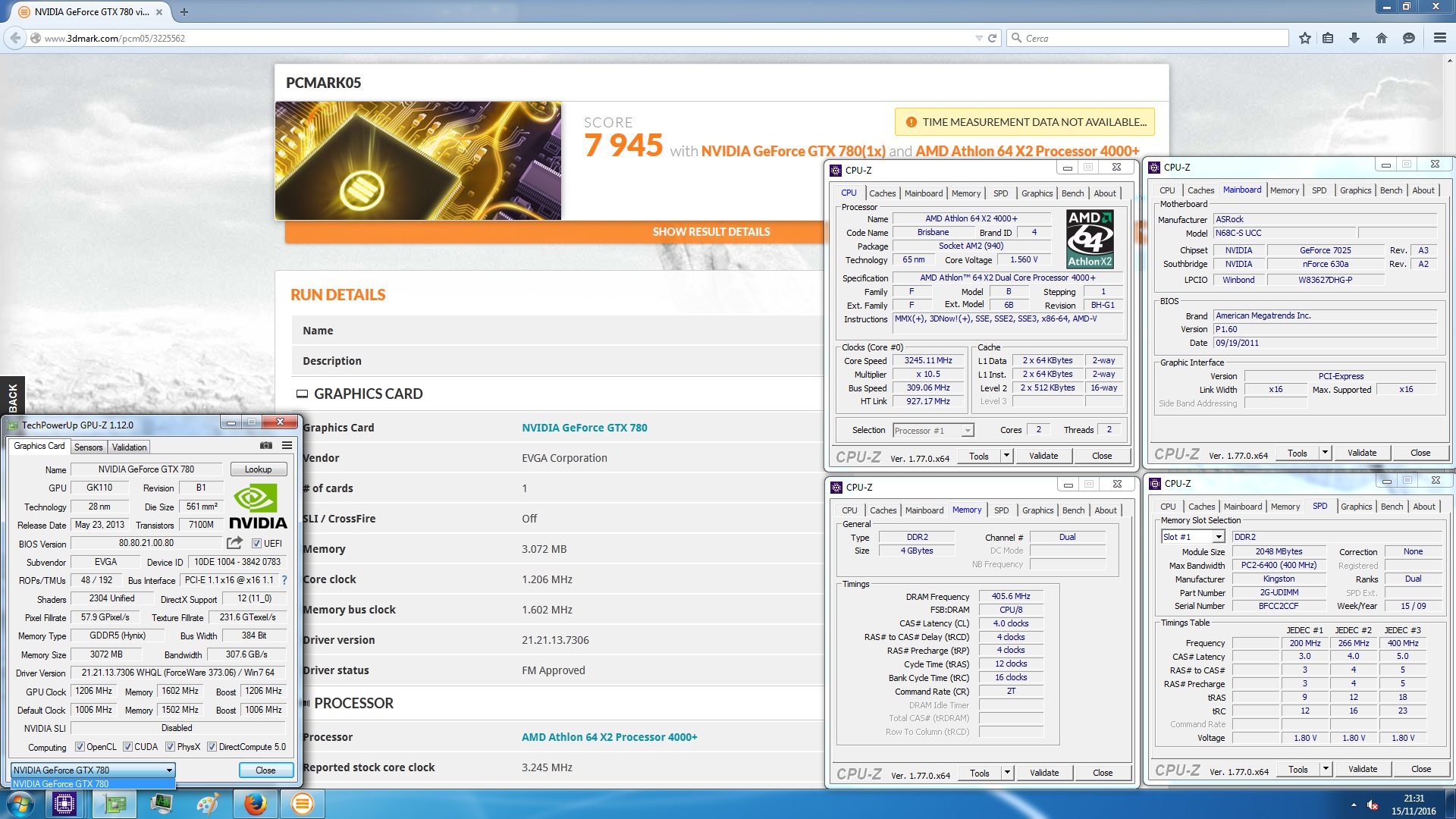The width and height of the screenshot is (1456, 819).
Task: Expand Tools arrow in CPU-Z SPD window
Action: pyautogui.click(x=1326, y=769)
